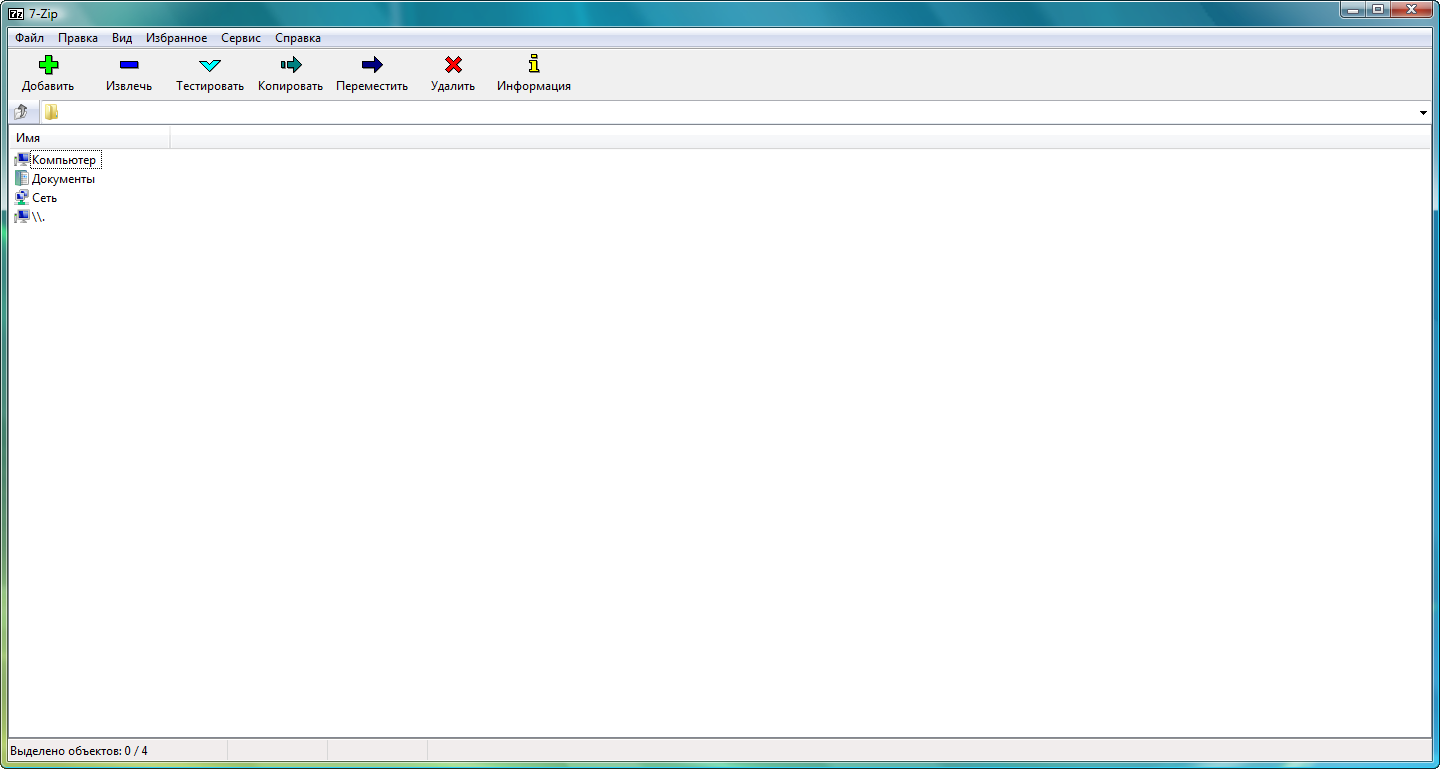Open the Сервис menu

tap(241, 38)
